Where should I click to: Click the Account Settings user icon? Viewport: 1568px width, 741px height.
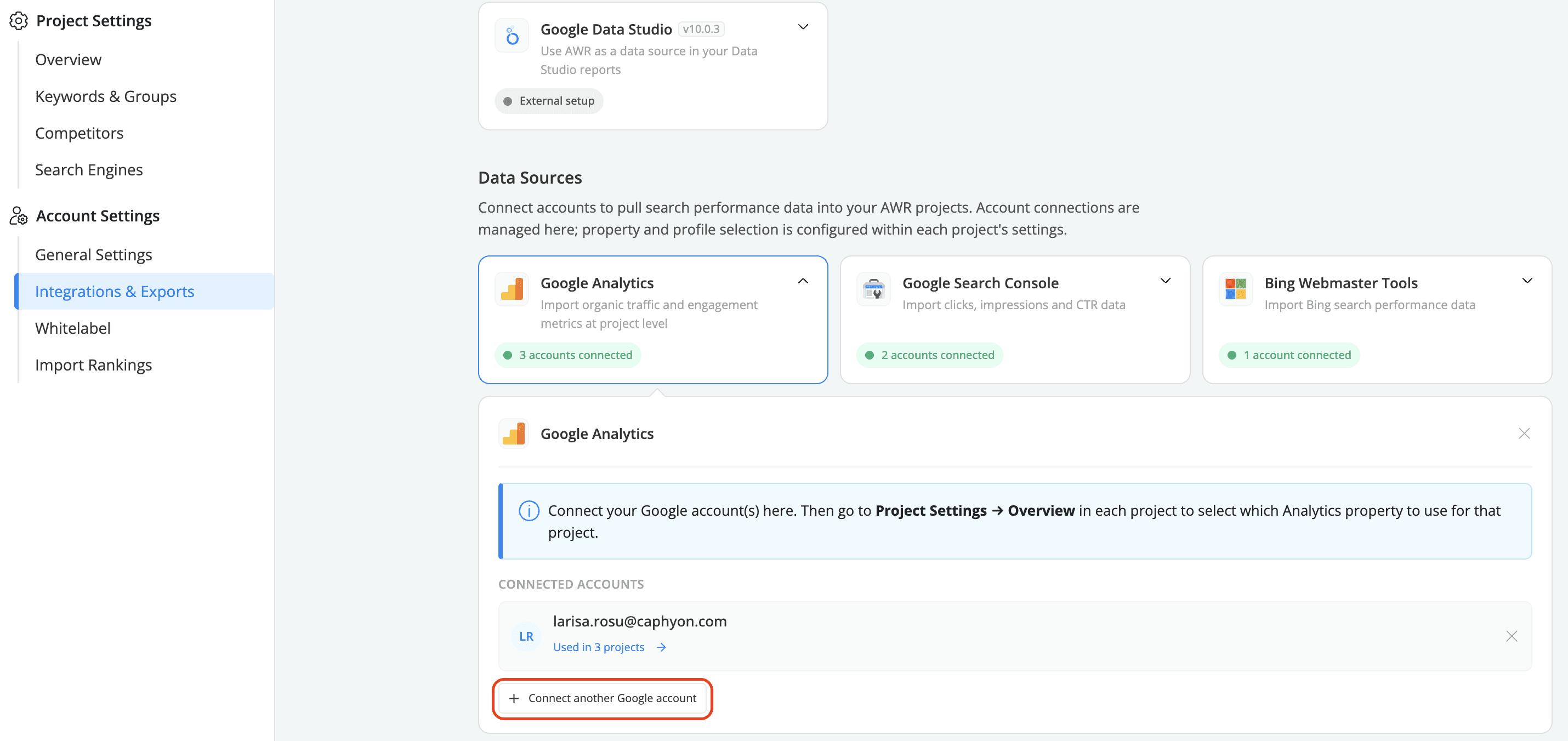pyautogui.click(x=18, y=216)
